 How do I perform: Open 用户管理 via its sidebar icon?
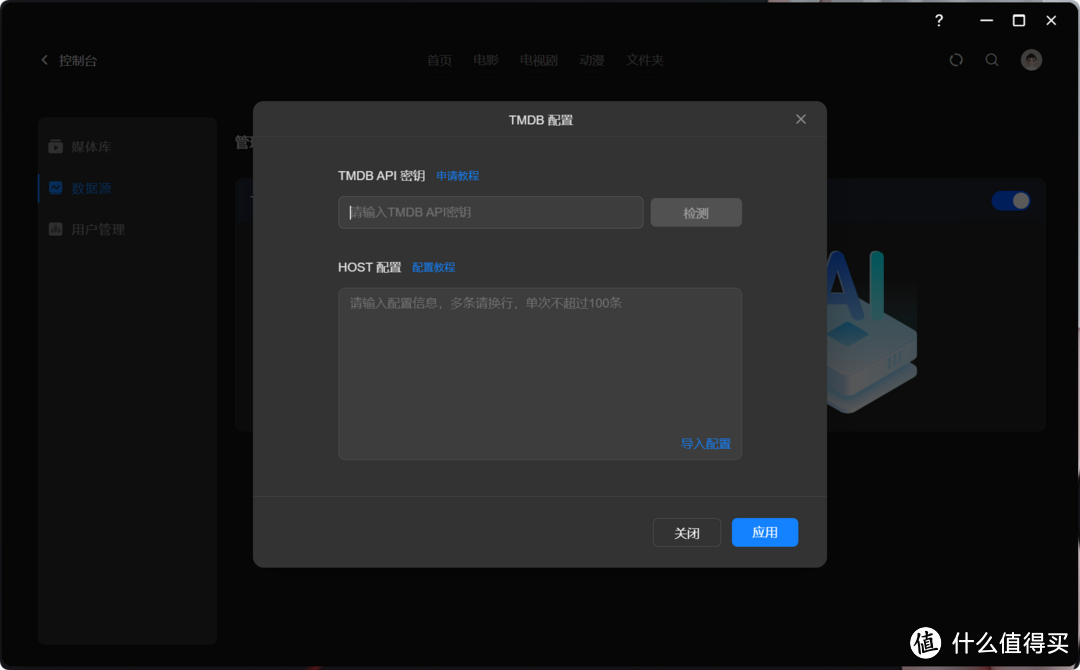tap(56, 229)
